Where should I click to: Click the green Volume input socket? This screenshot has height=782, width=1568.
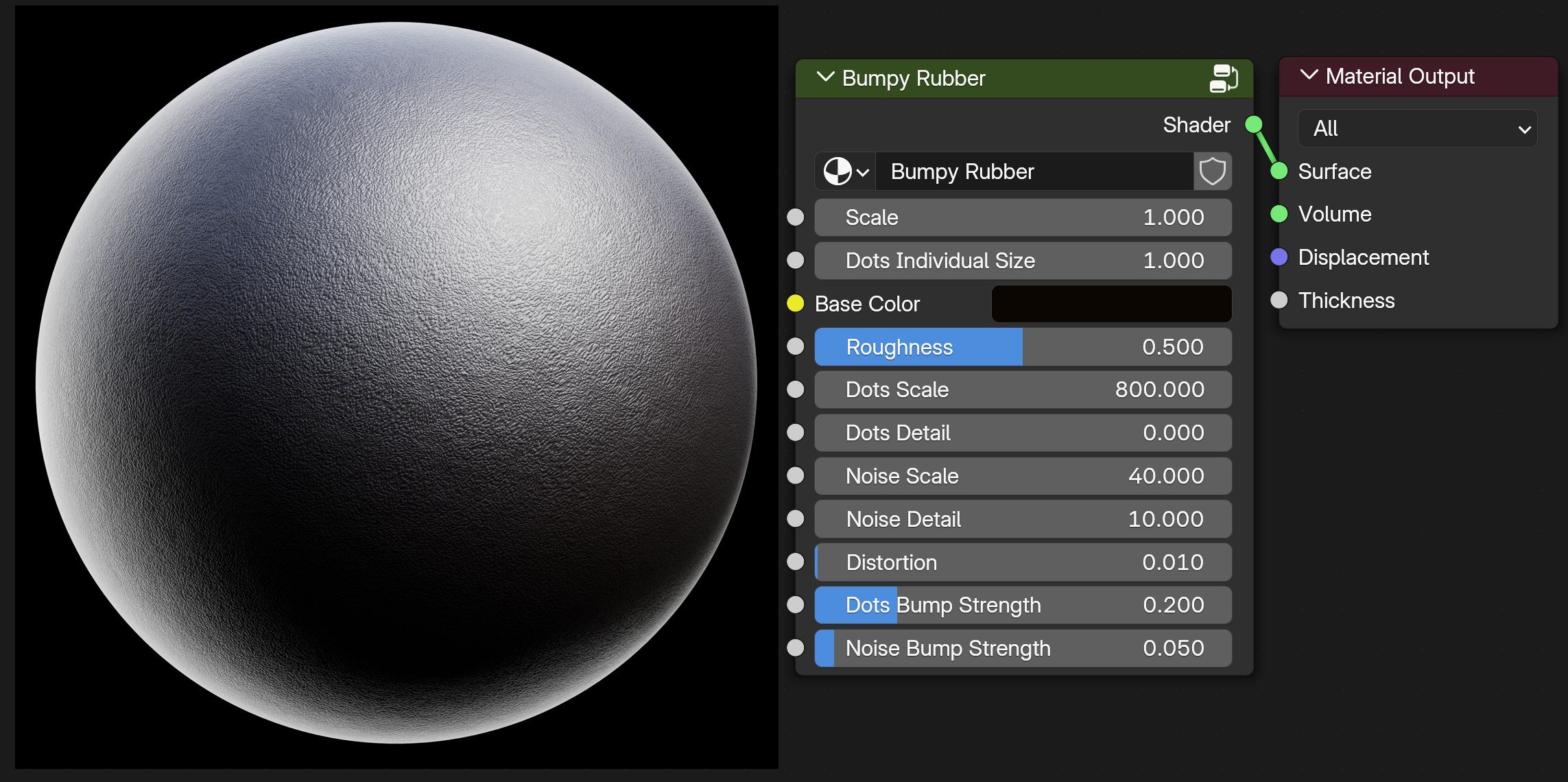[x=1279, y=214]
